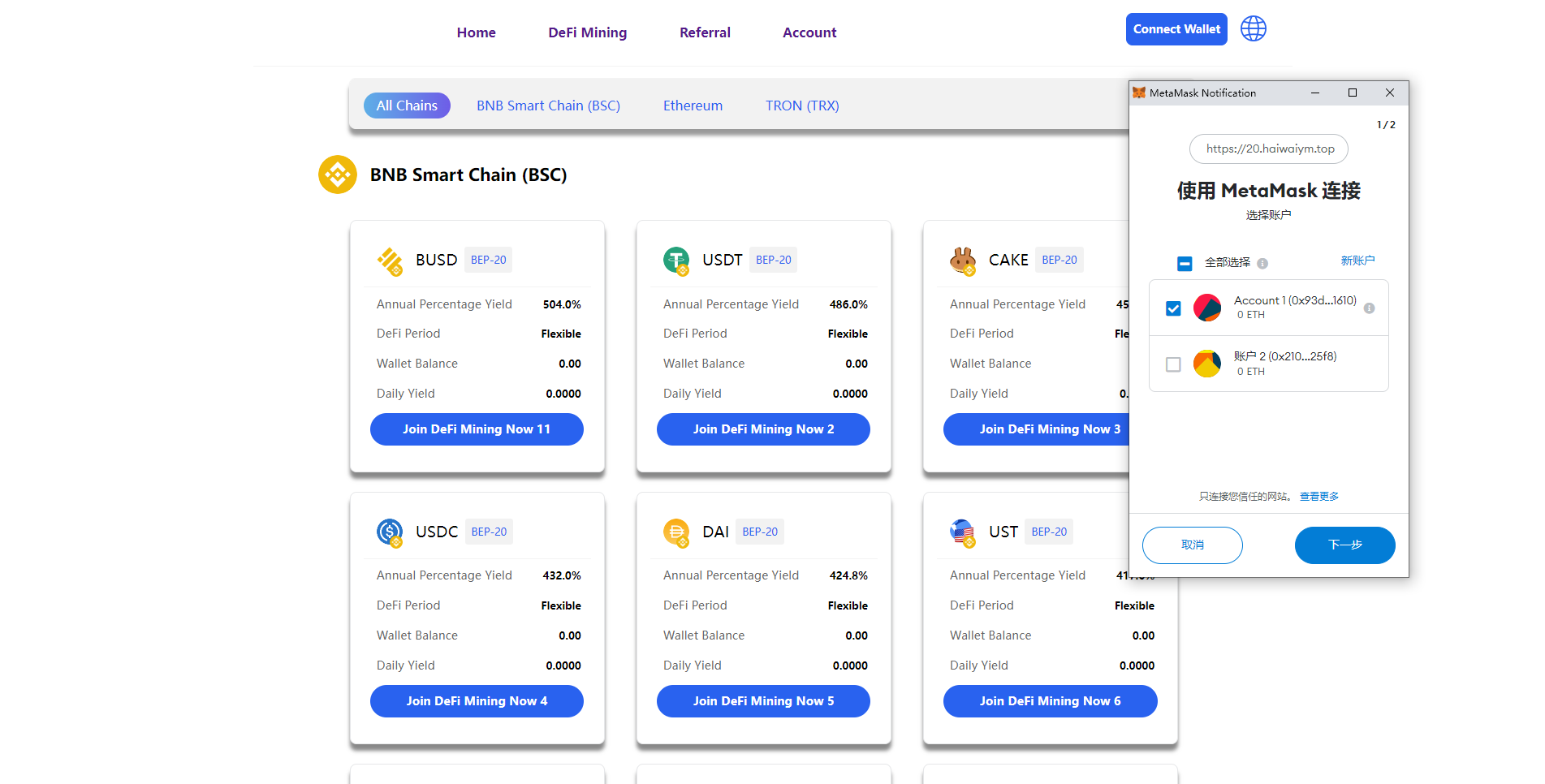Viewport: 1545px width, 784px height.
Task: Click the CAKE bunny icon
Action: pyautogui.click(x=963, y=261)
